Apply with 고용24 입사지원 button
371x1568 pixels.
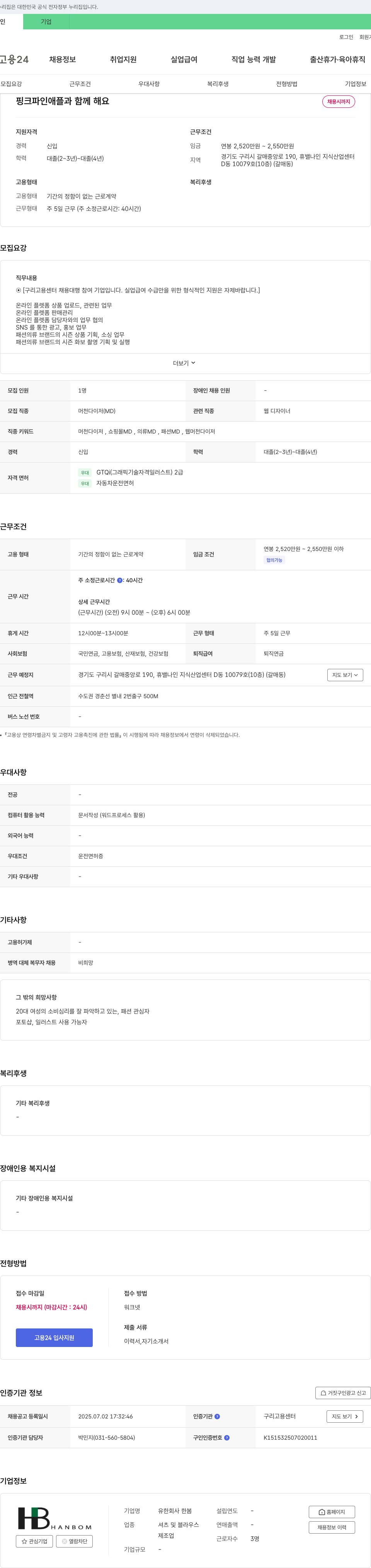click(54, 1337)
